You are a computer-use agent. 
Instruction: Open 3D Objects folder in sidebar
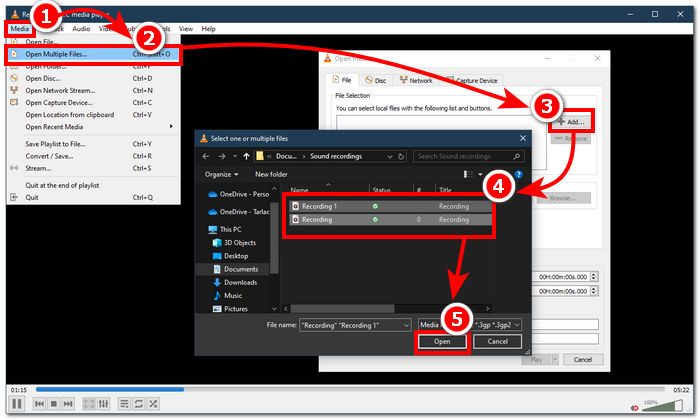coord(234,243)
